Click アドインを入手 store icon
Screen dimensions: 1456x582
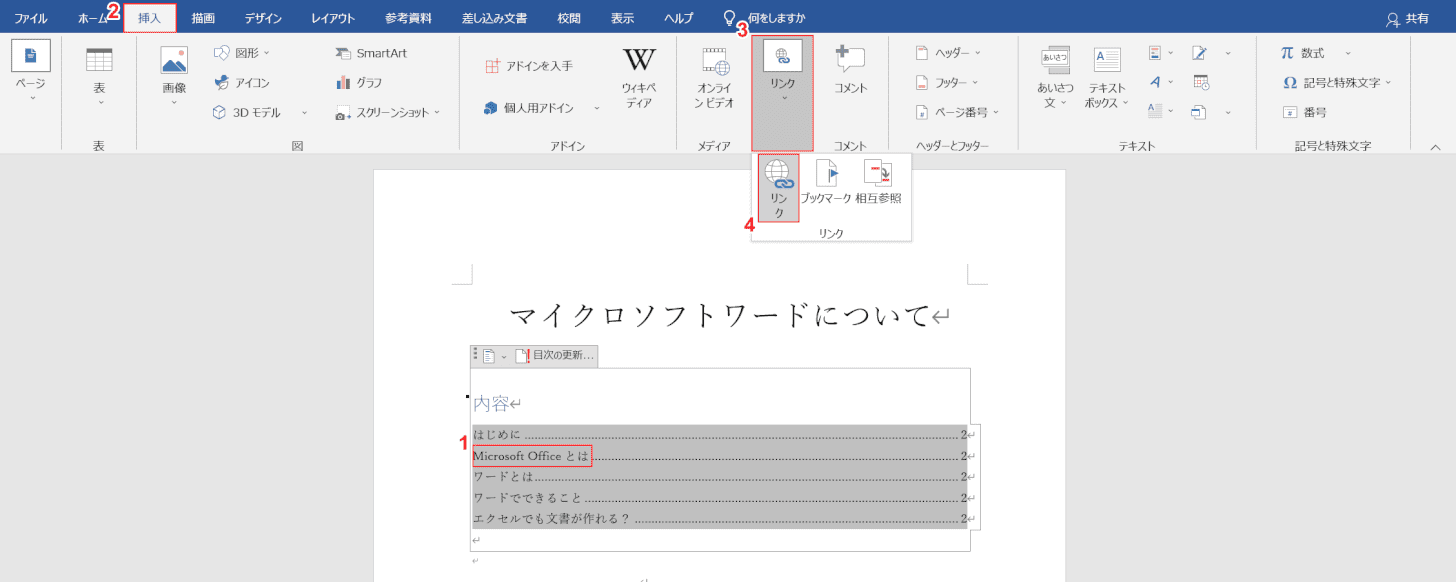491,66
